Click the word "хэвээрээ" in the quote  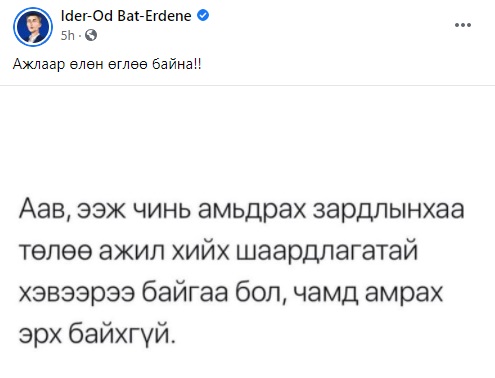tap(77, 294)
